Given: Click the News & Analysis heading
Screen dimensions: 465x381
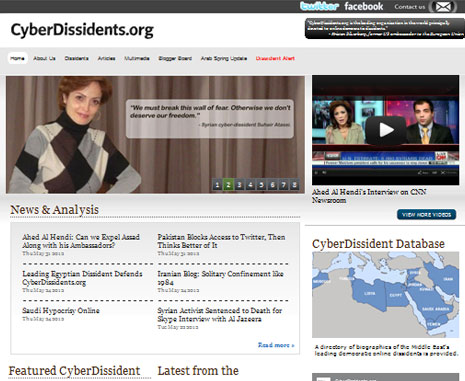Looking at the screenshot, I should click(x=54, y=210).
